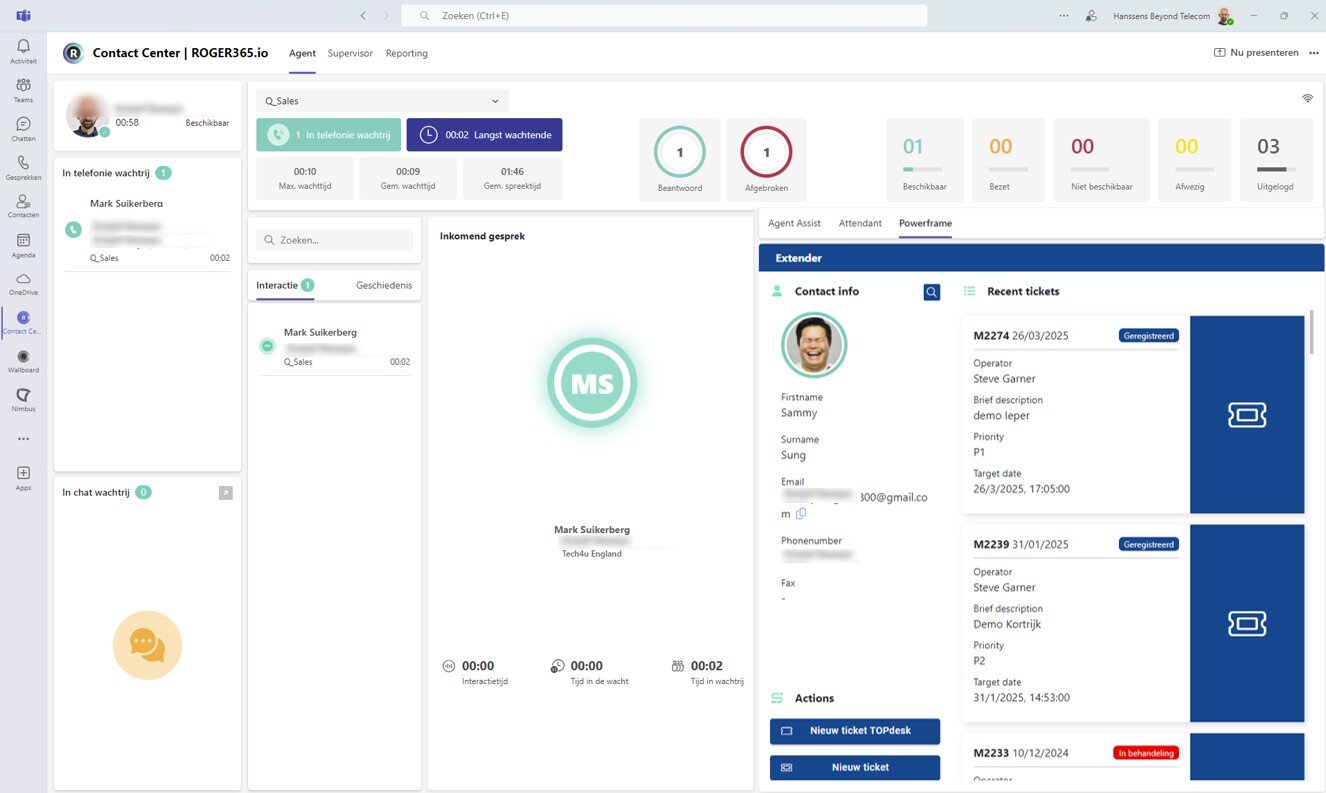The image size is (1326, 793).
Task: Click the Beantwoord counter circle
Action: (x=680, y=153)
